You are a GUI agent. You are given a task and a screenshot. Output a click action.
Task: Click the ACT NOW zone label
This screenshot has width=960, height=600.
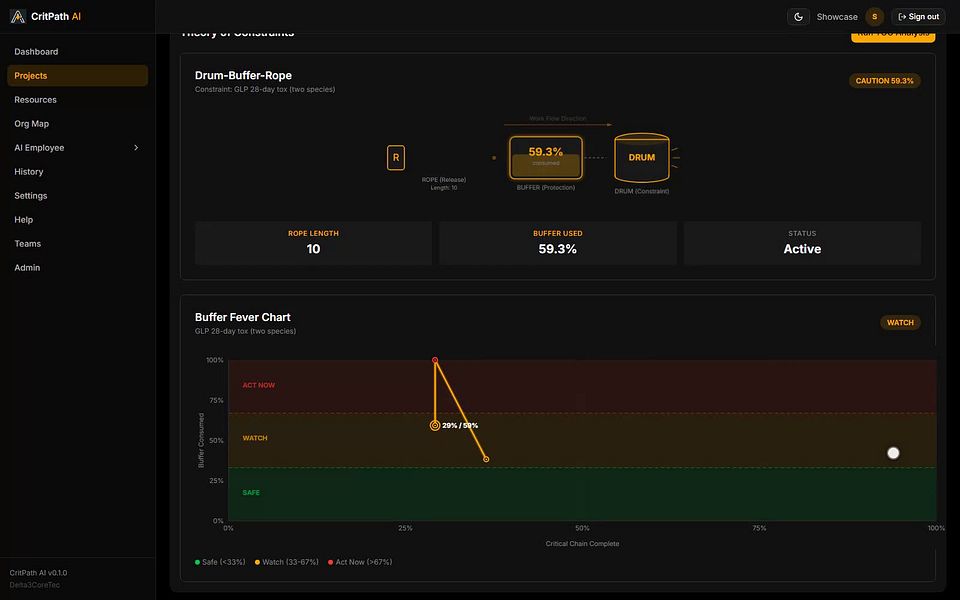[258, 385]
